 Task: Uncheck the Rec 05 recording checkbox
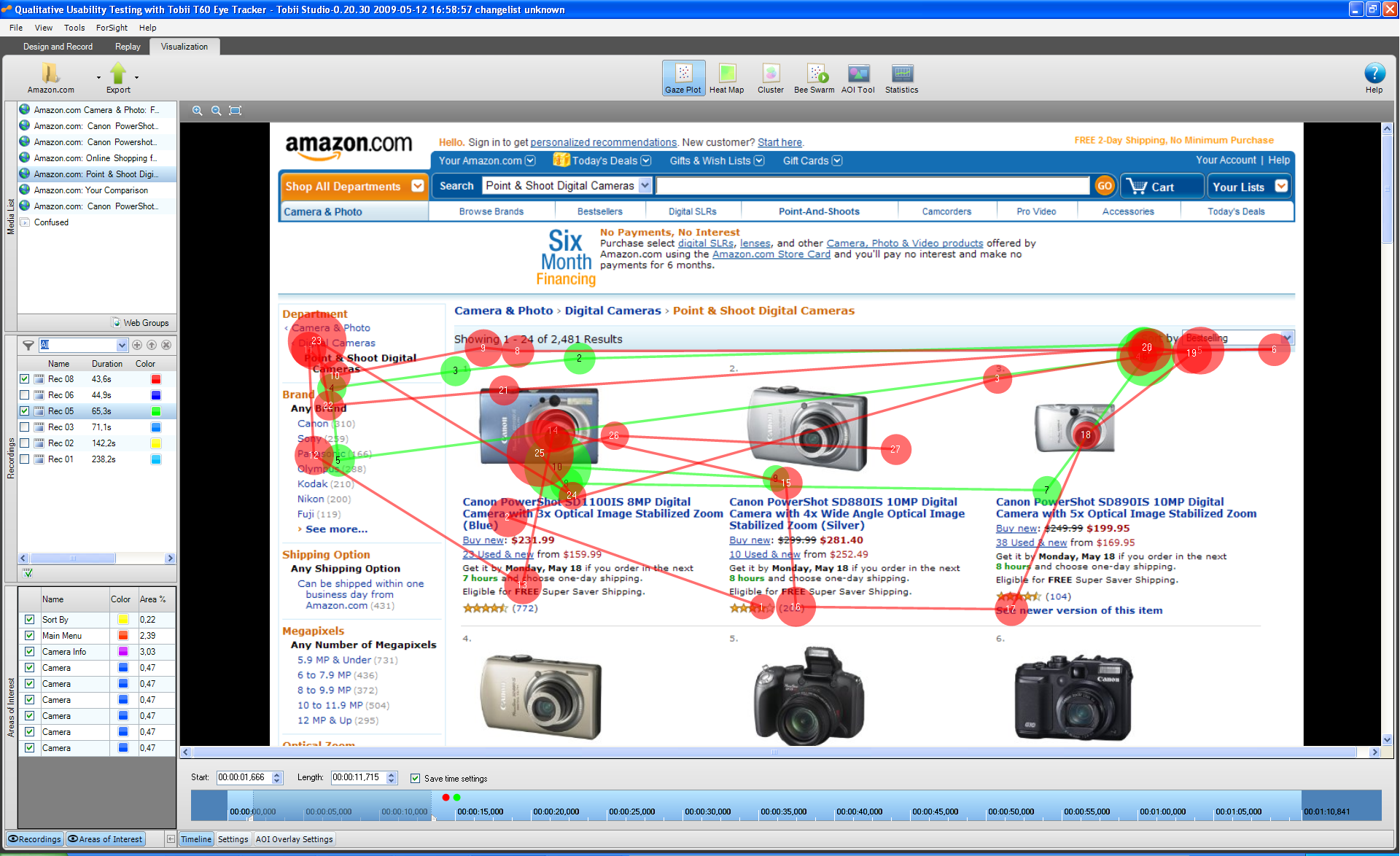click(x=25, y=411)
